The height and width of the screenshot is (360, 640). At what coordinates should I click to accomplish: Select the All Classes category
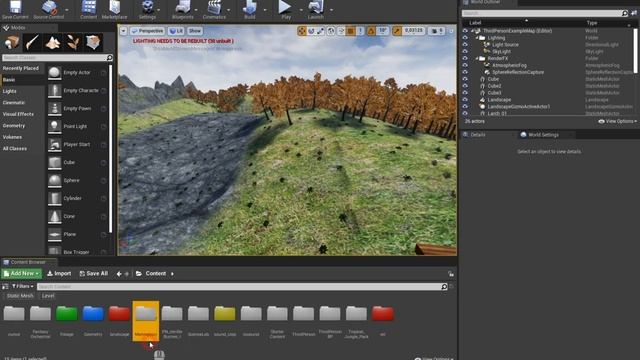tap(22, 149)
